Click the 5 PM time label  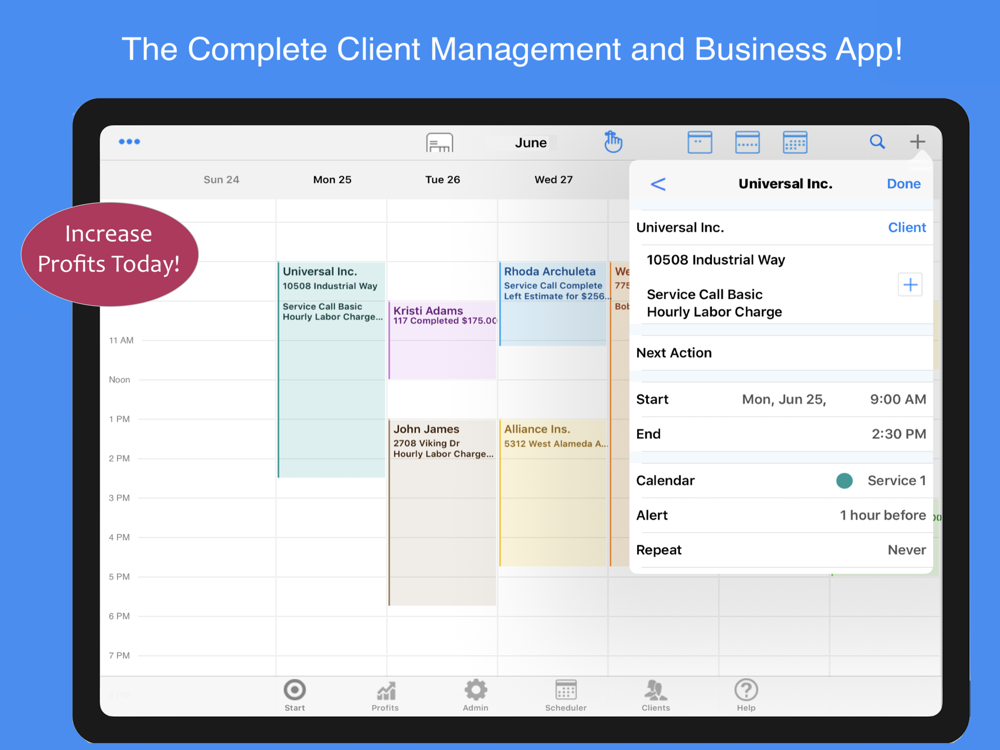pos(119,577)
